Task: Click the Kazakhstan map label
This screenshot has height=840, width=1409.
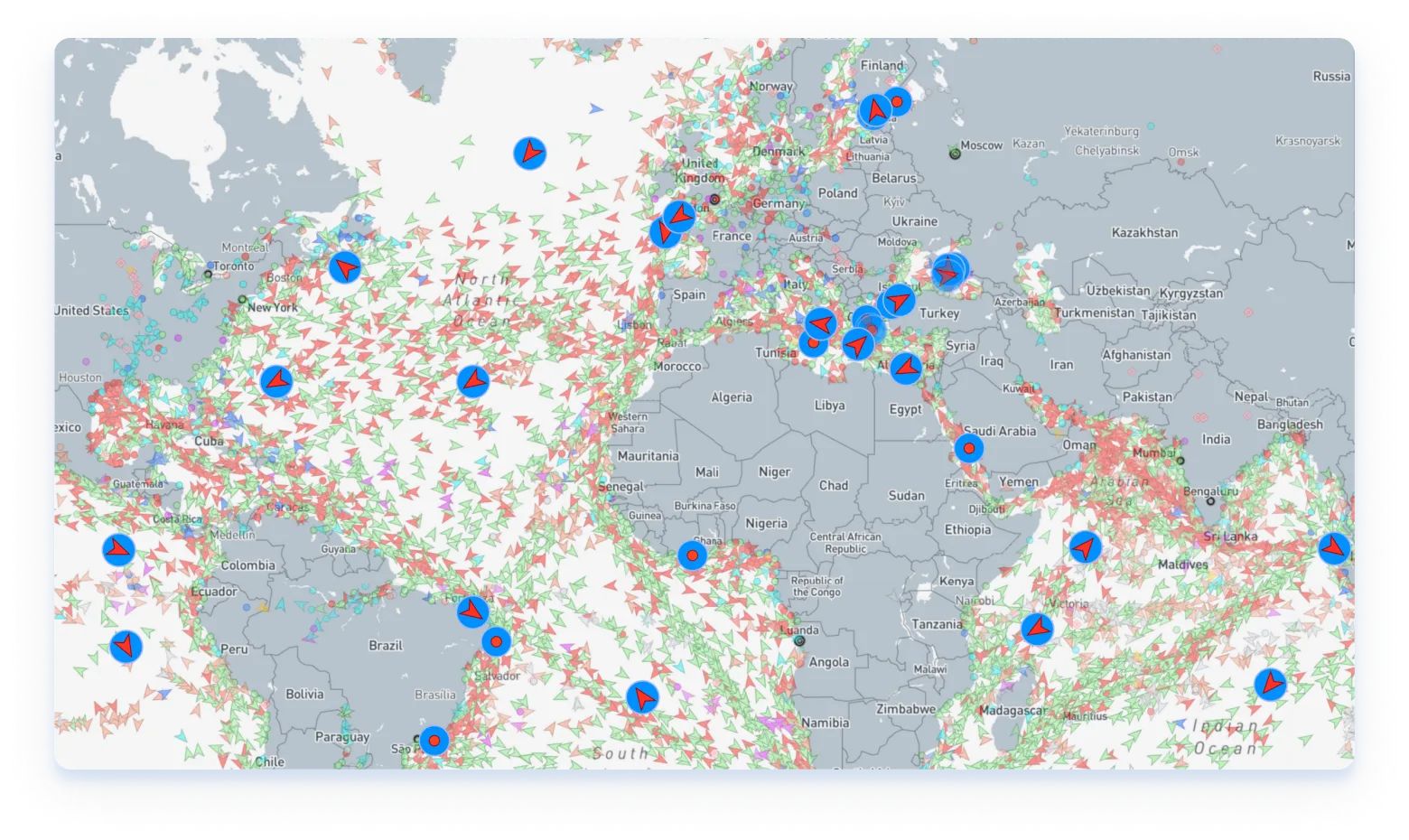Action: (x=1144, y=233)
